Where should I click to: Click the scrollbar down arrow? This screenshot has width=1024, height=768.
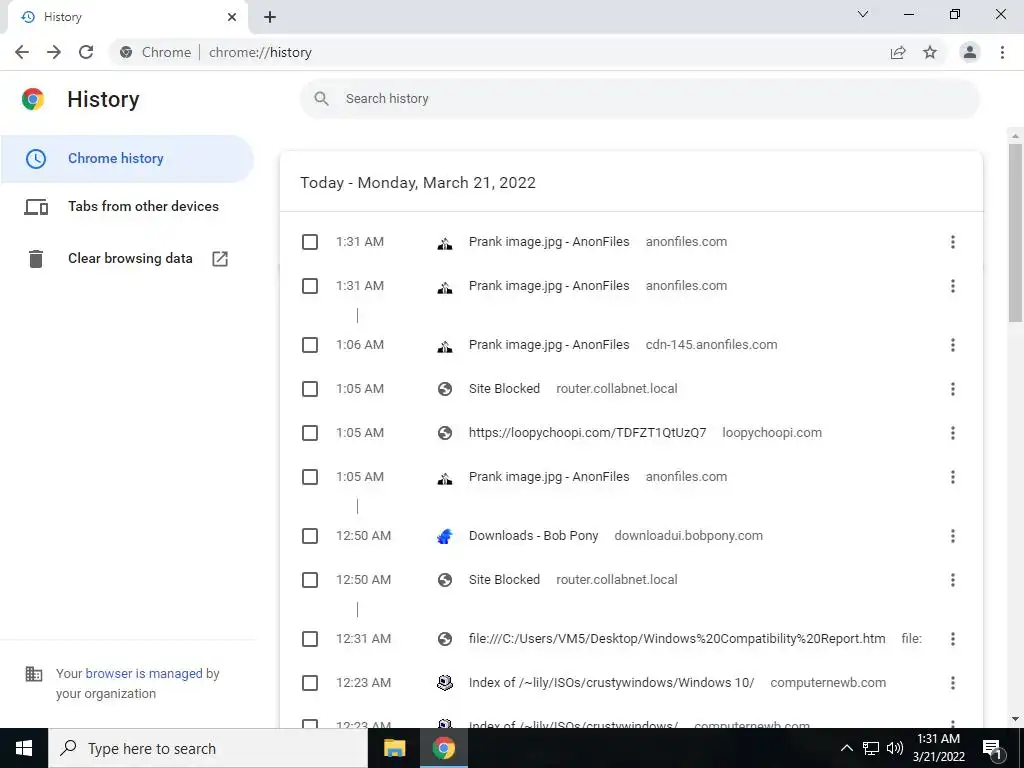[x=1015, y=720]
